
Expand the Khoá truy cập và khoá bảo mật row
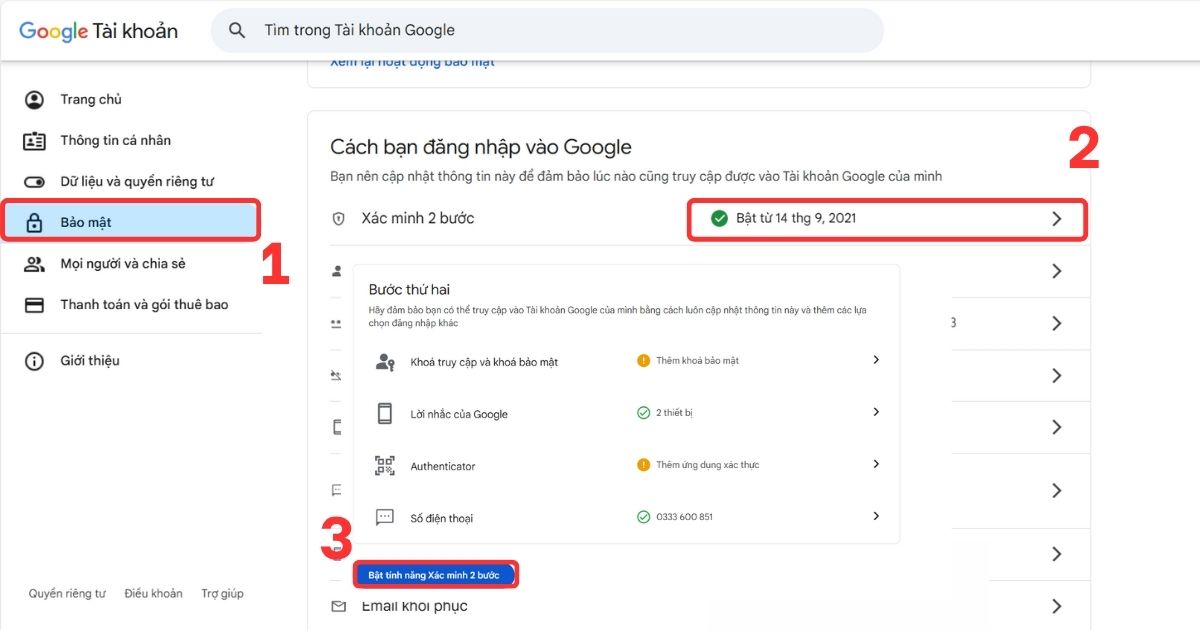point(876,359)
